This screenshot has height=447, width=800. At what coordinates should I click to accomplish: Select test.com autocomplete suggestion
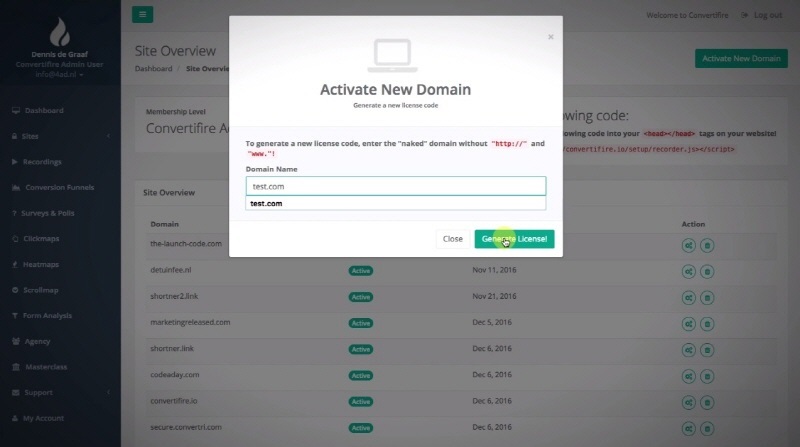pyautogui.click(x=395, y=203)
